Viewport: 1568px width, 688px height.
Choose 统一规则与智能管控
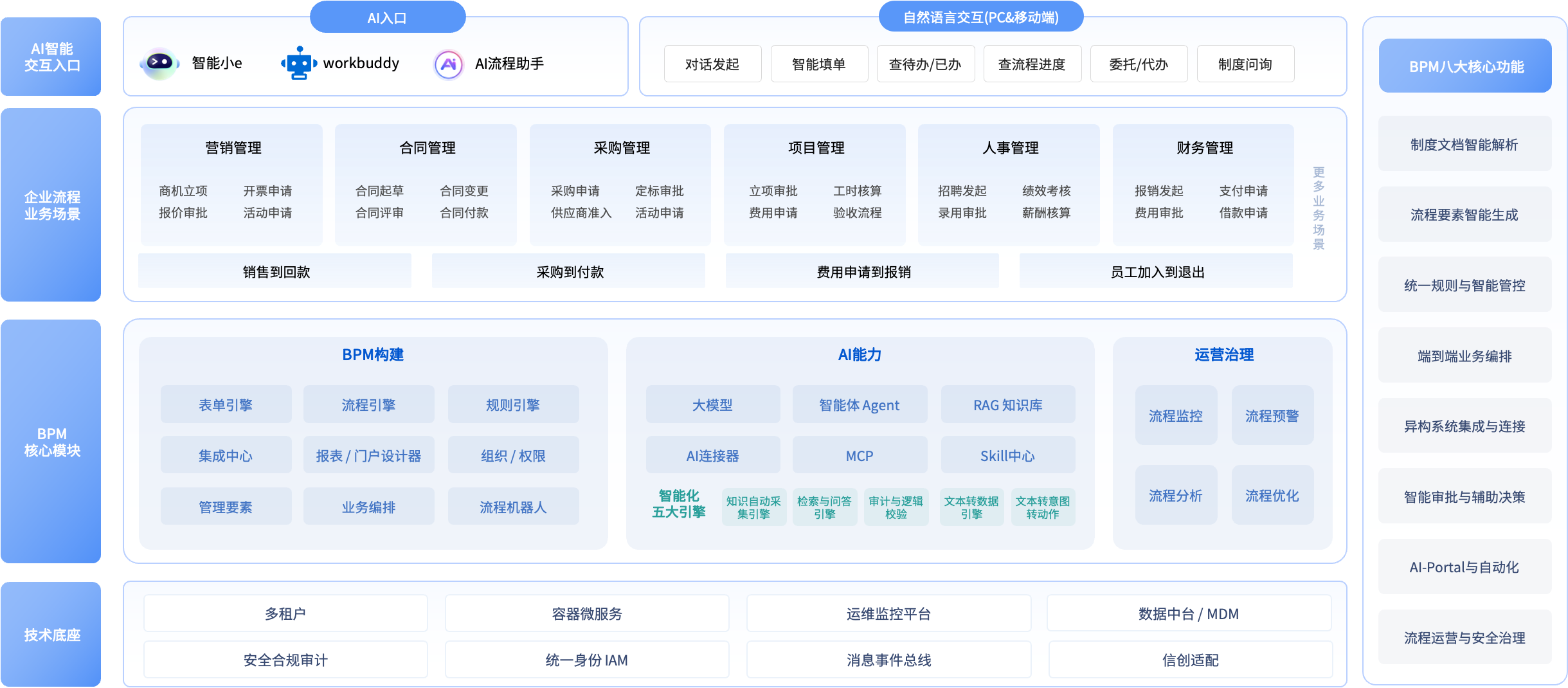pos(1465,285)
